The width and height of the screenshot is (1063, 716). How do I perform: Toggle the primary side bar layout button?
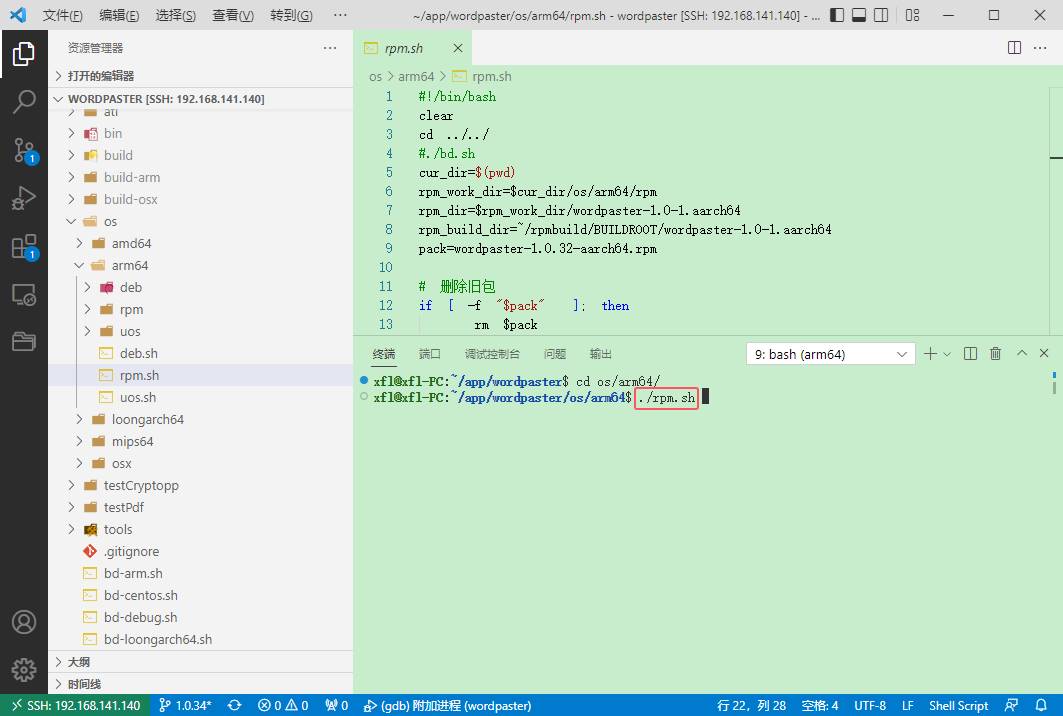click(x=835, y=16)
